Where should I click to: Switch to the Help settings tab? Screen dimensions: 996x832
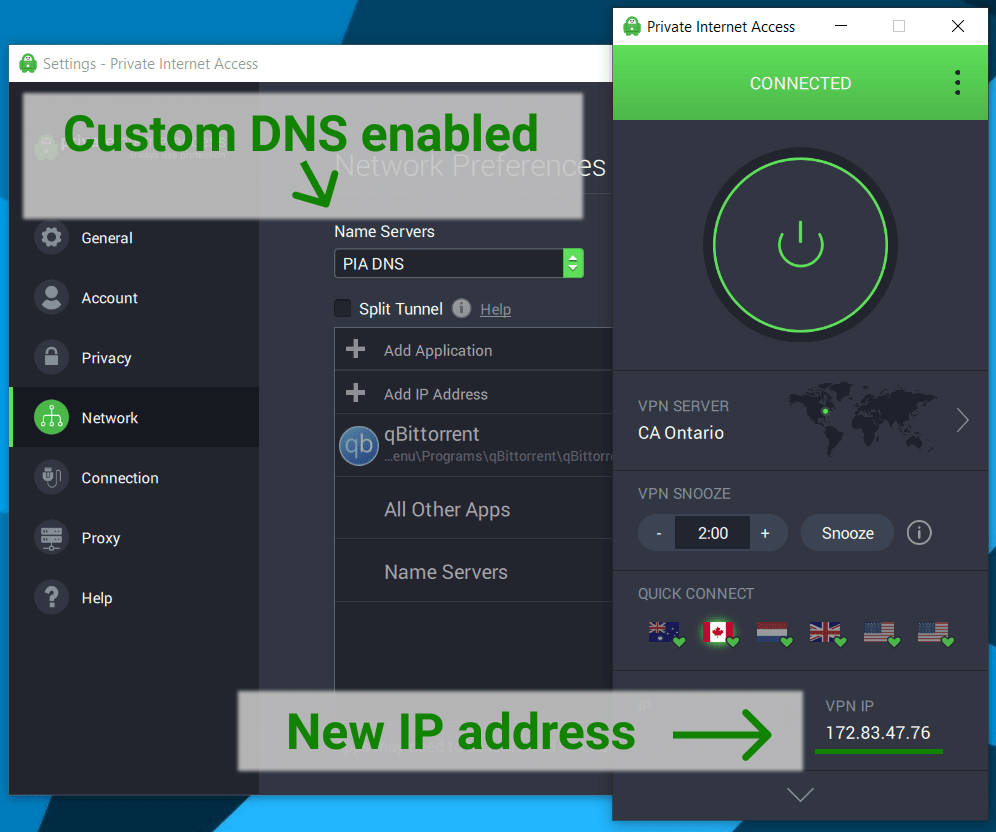click(134, 597)
